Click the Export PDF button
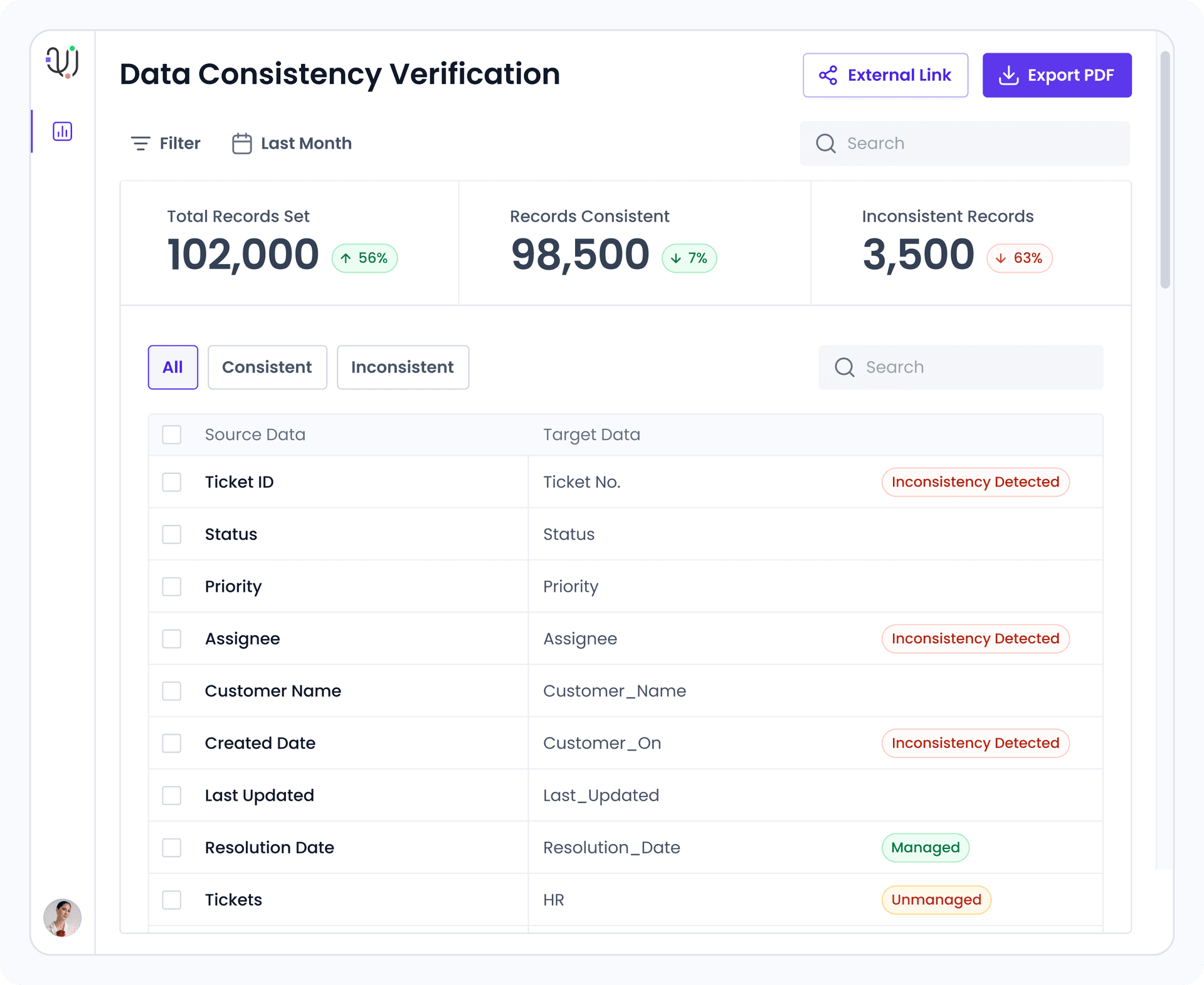This screenshot has height=985, width=1204. click(1057, 75)
